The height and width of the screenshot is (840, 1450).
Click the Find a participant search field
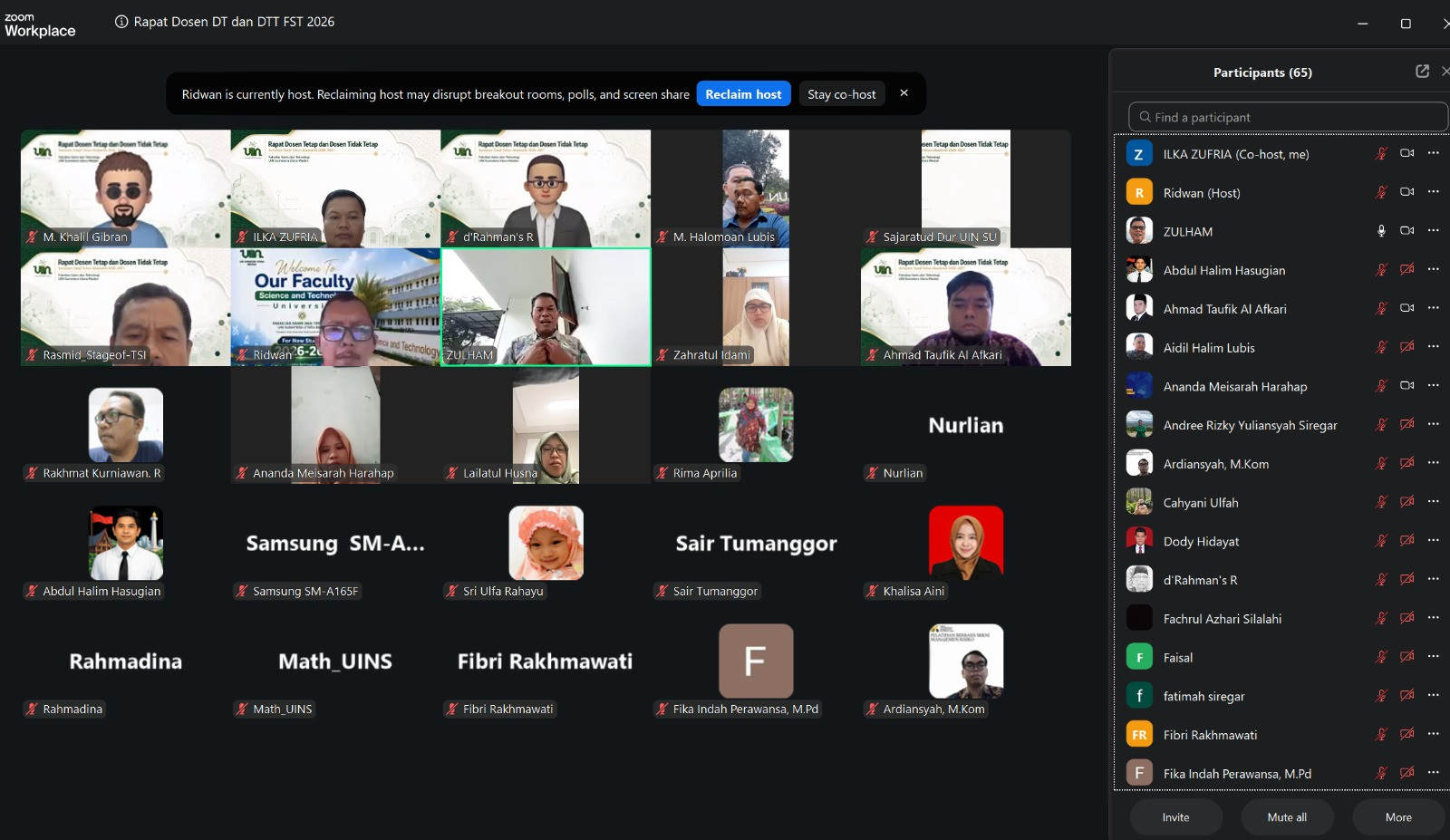1288,117
